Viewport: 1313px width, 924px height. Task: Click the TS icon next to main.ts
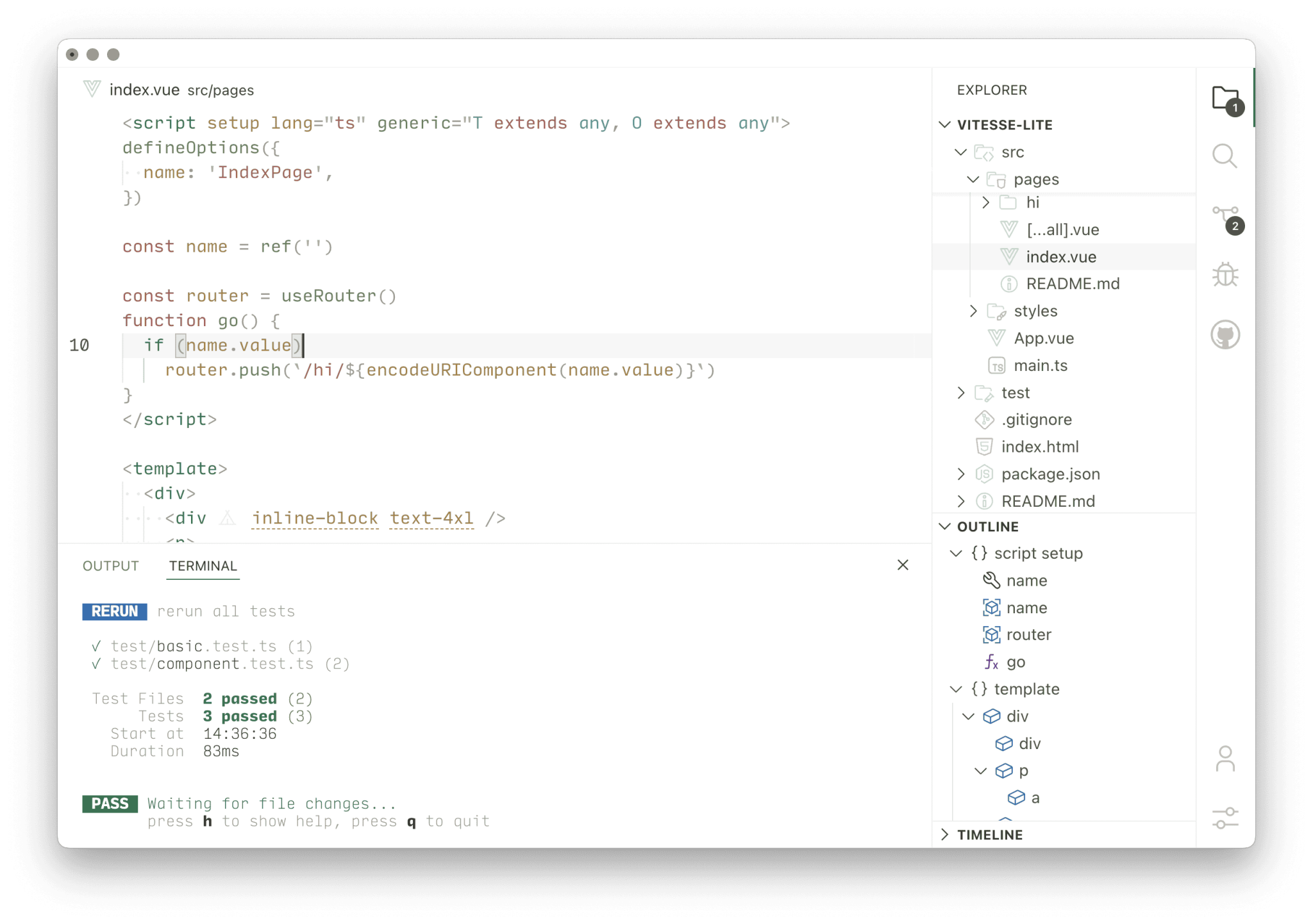click(x=995, y=365)
